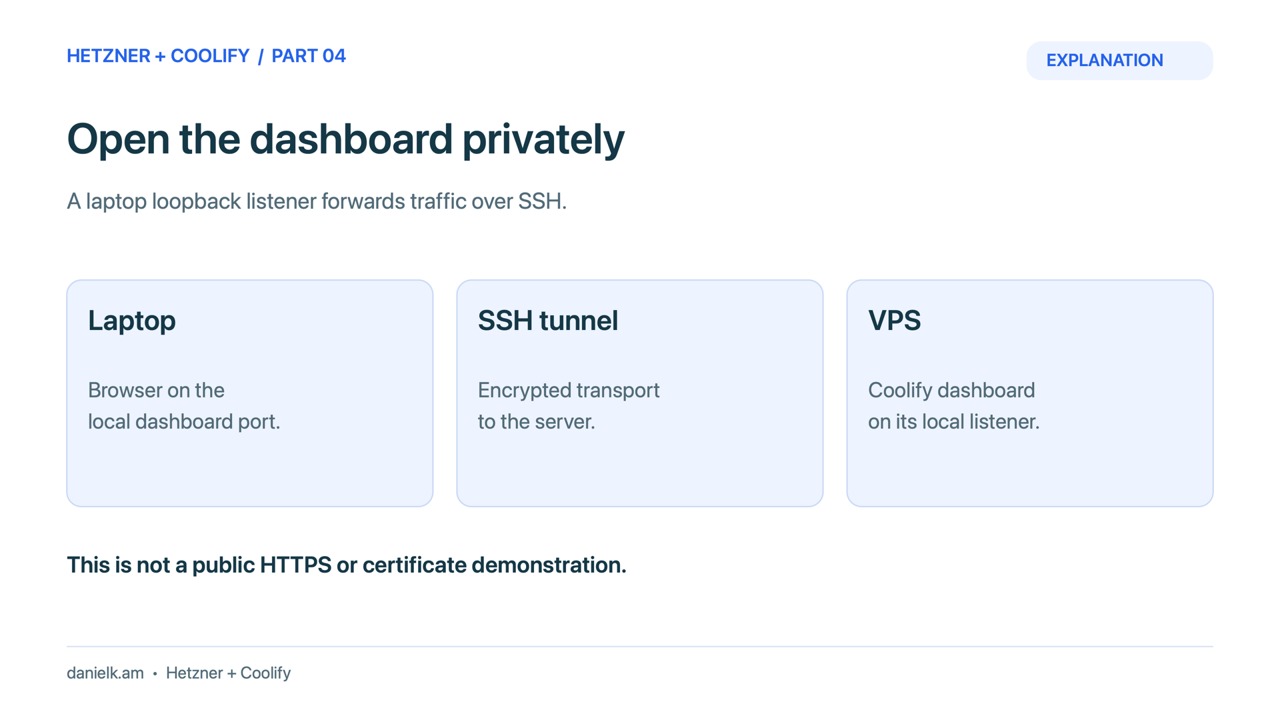Click the "VPS" card title
Screen dimensions: 1280x720
point(894,321)
